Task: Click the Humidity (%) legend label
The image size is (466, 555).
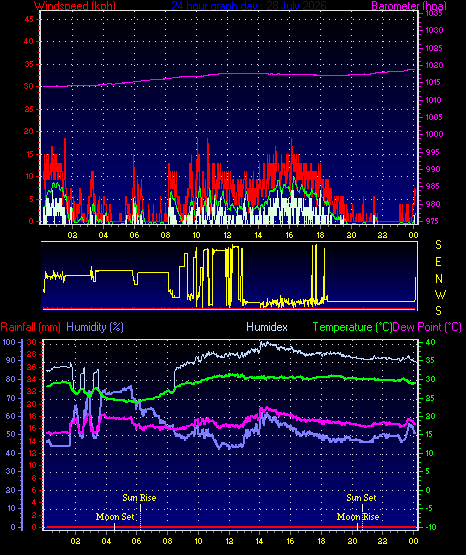Action: tap(95, 327)
